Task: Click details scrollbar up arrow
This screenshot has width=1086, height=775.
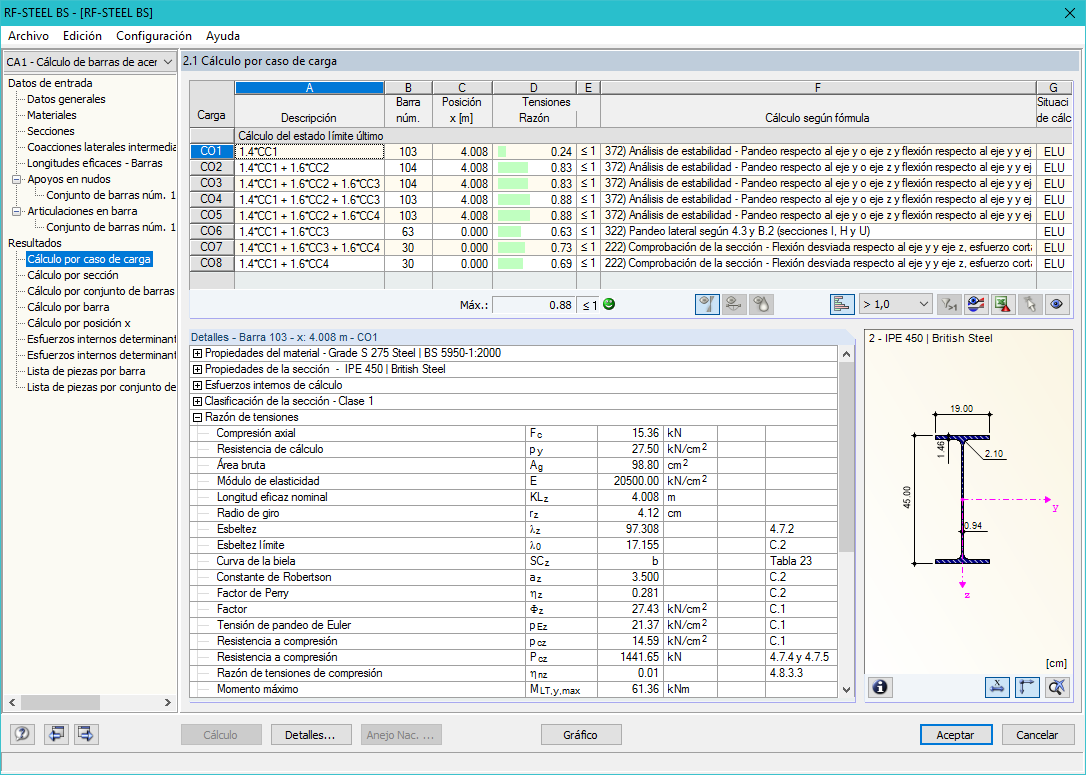Action: 846,354
